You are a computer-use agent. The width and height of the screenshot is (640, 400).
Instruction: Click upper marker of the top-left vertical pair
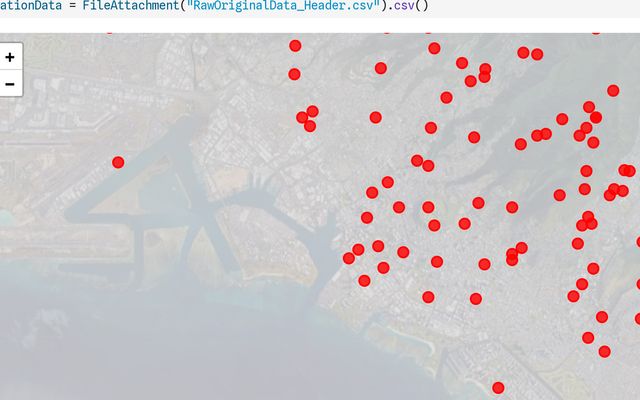295,46
